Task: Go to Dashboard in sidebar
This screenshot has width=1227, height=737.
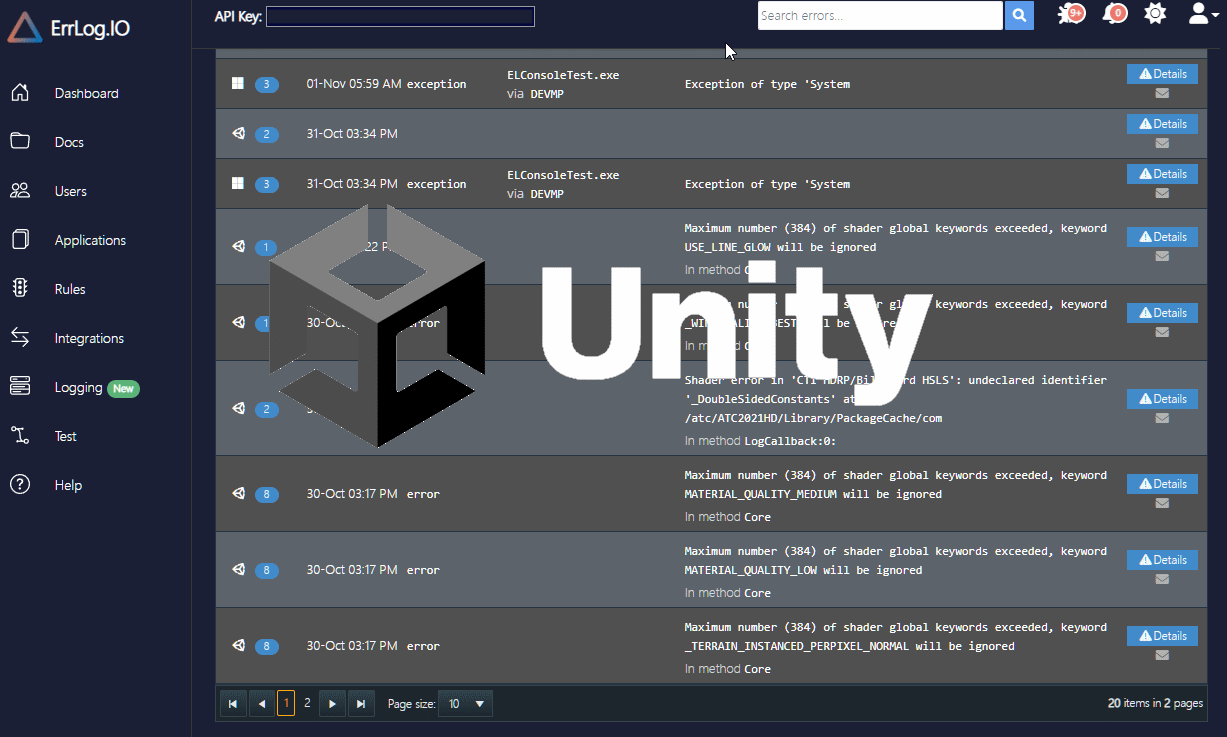Action: pyautogui.click(x=86, y=93)
